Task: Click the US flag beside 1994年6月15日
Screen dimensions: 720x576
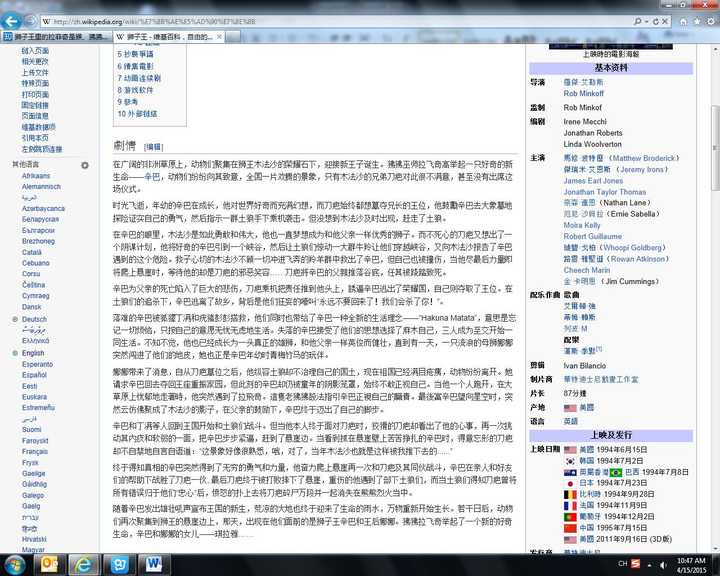Action: [x=570, y=450]
